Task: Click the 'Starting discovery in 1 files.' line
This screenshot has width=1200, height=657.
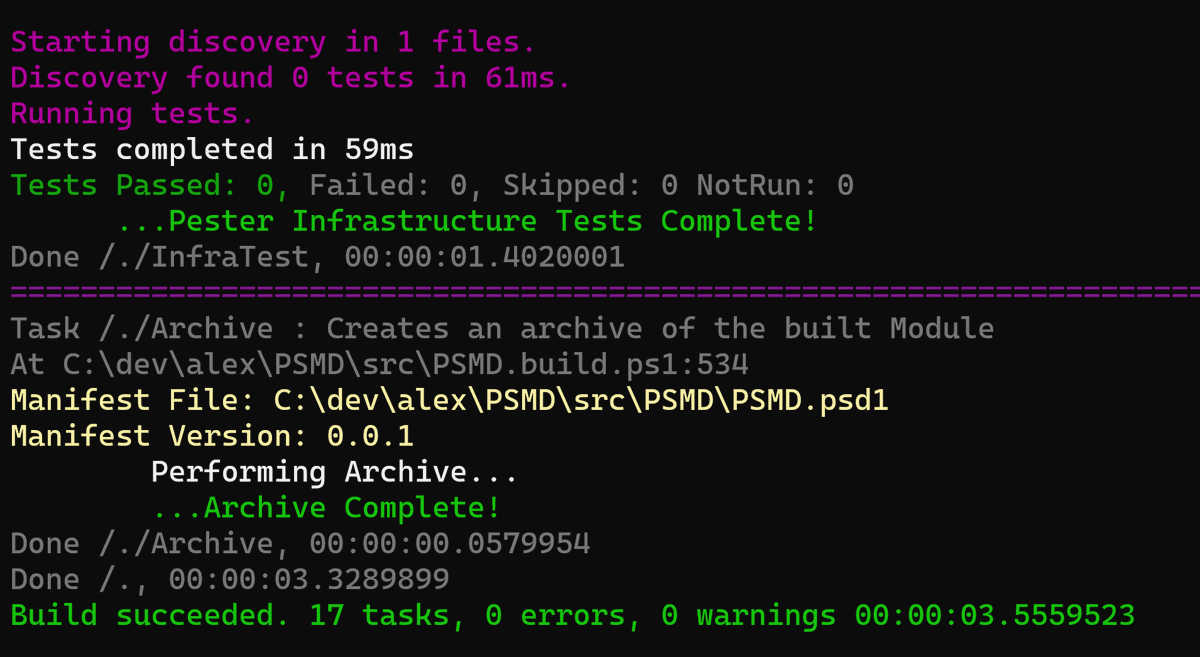Action: pos(273,42)
